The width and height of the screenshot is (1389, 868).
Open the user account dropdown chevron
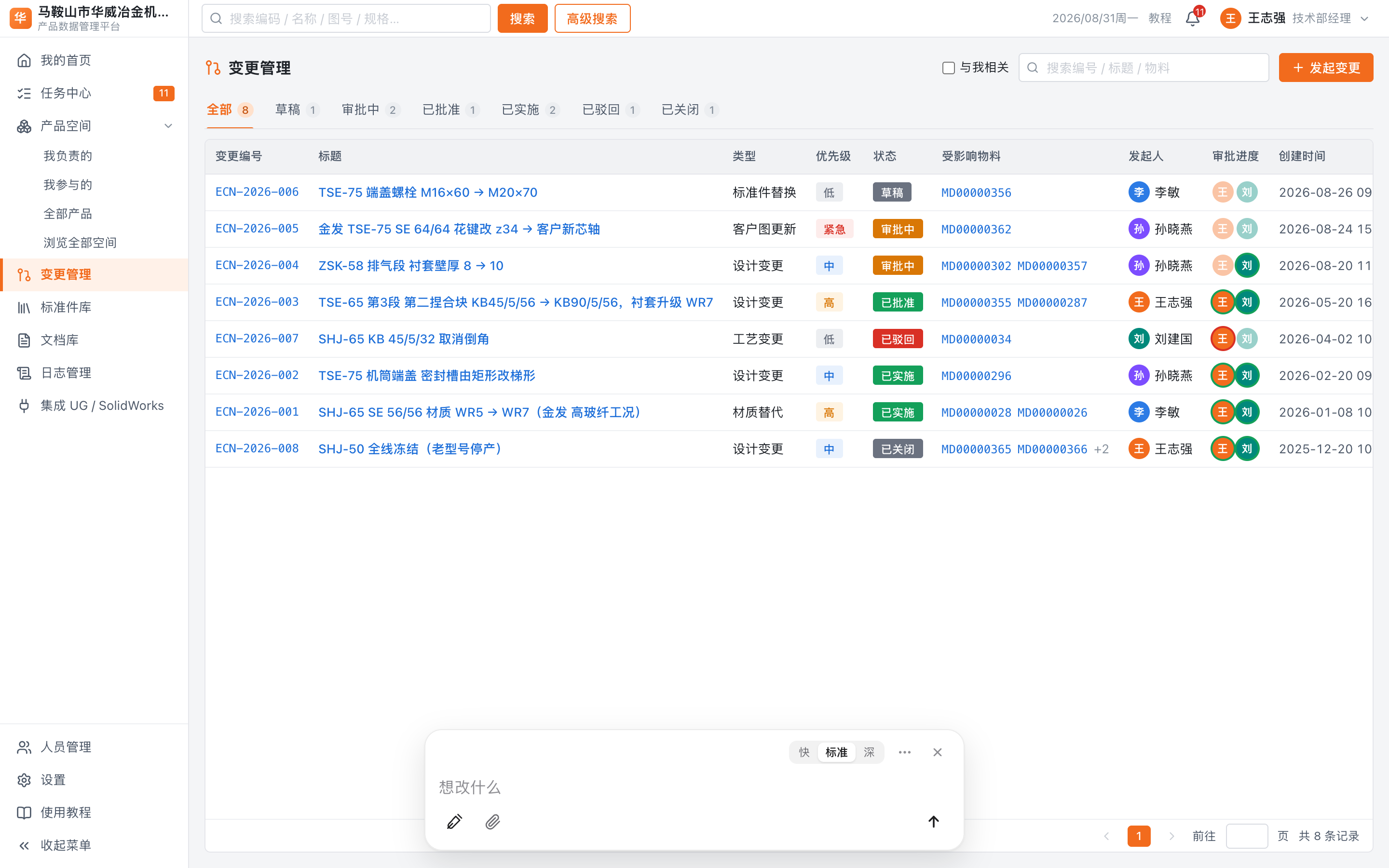(x=1364, y=18)
